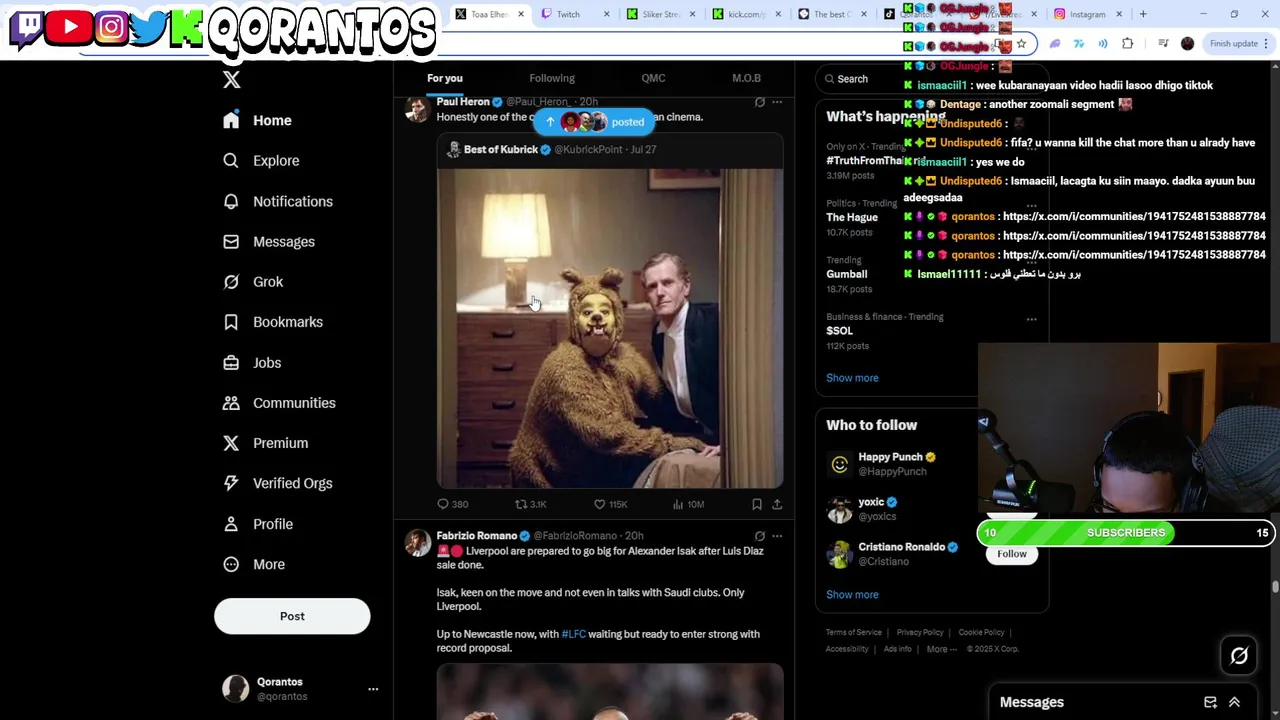
Task: Reply to the Paul Heron post
Action: (452, 504)
